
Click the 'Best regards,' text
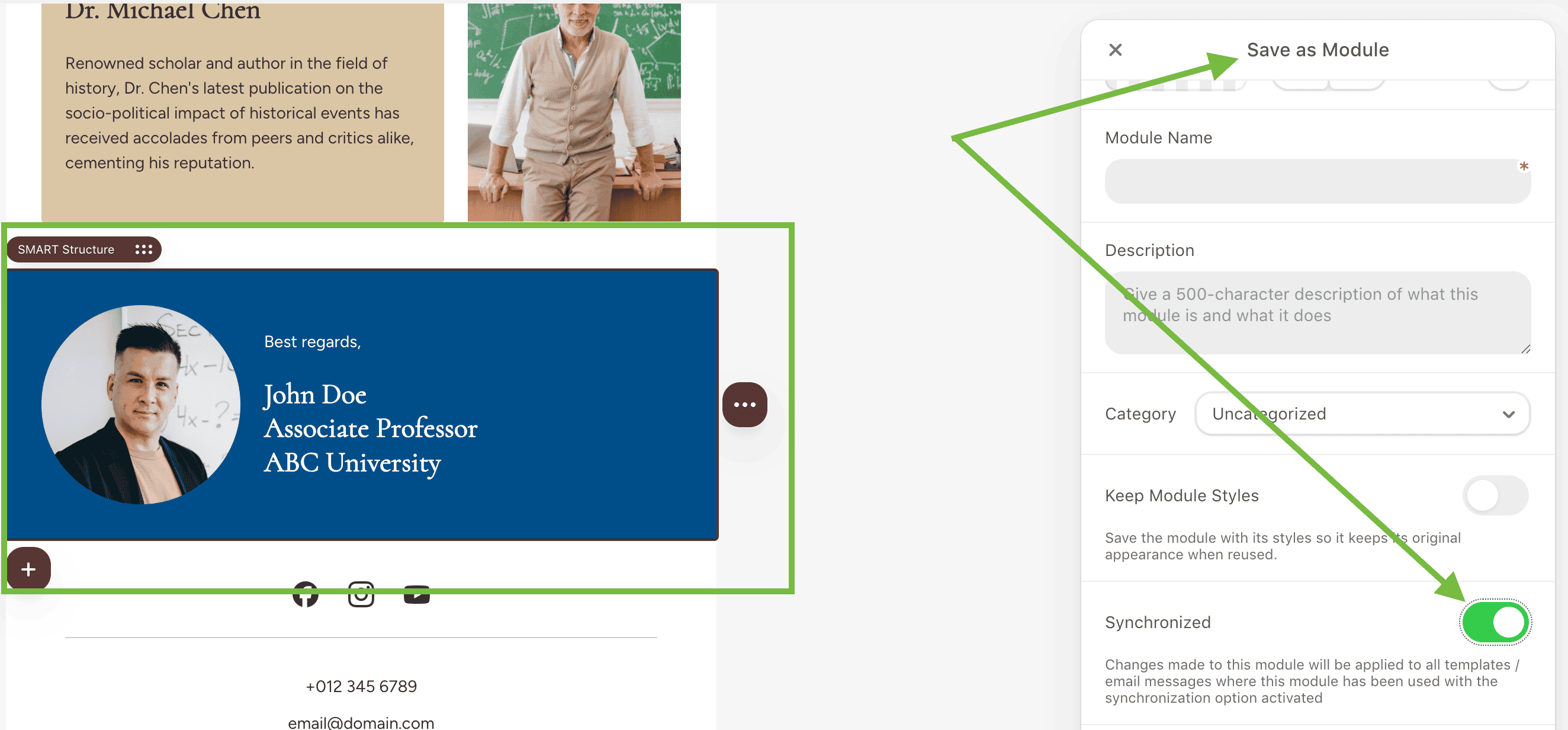pos(312,342)
